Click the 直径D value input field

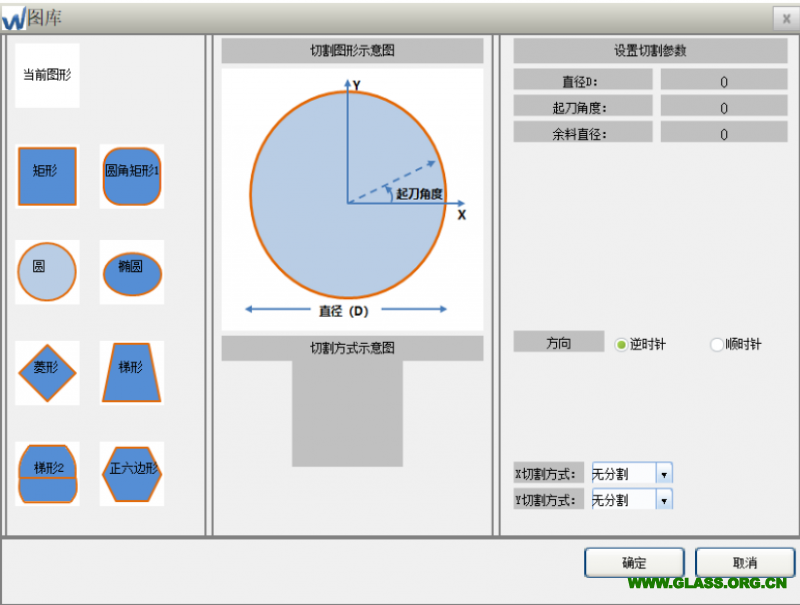tap(724, 81)
